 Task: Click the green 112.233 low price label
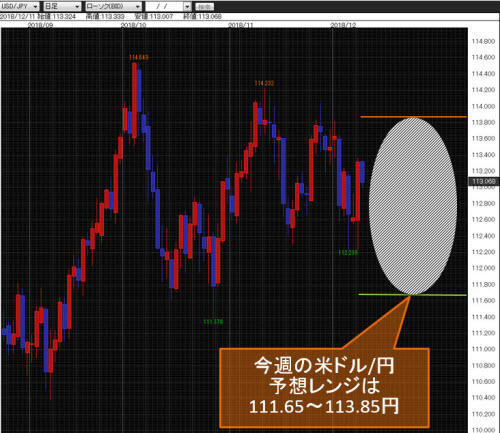[348, 253]
